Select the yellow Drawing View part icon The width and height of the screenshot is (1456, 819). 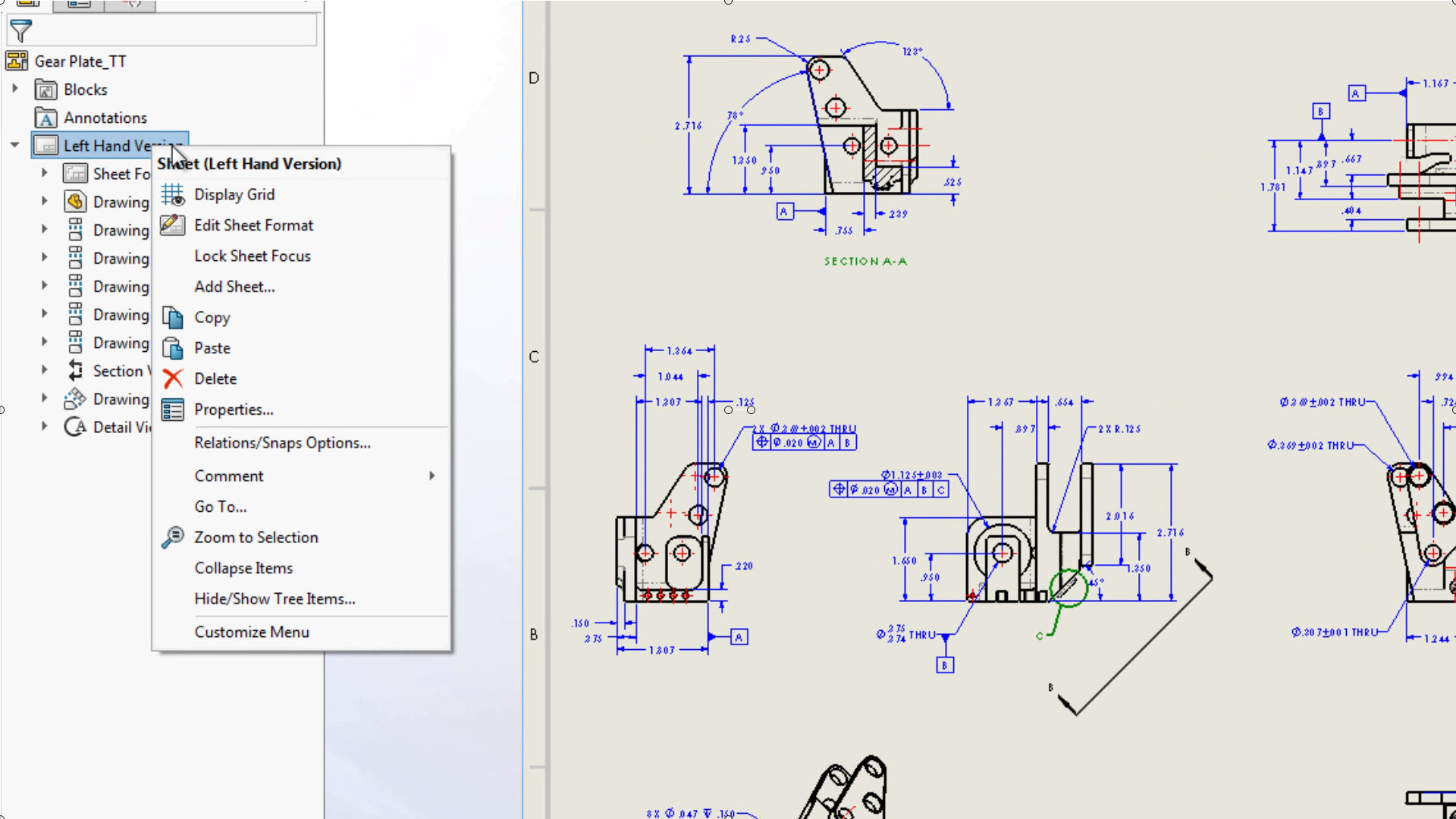click(x=75, y=201)
